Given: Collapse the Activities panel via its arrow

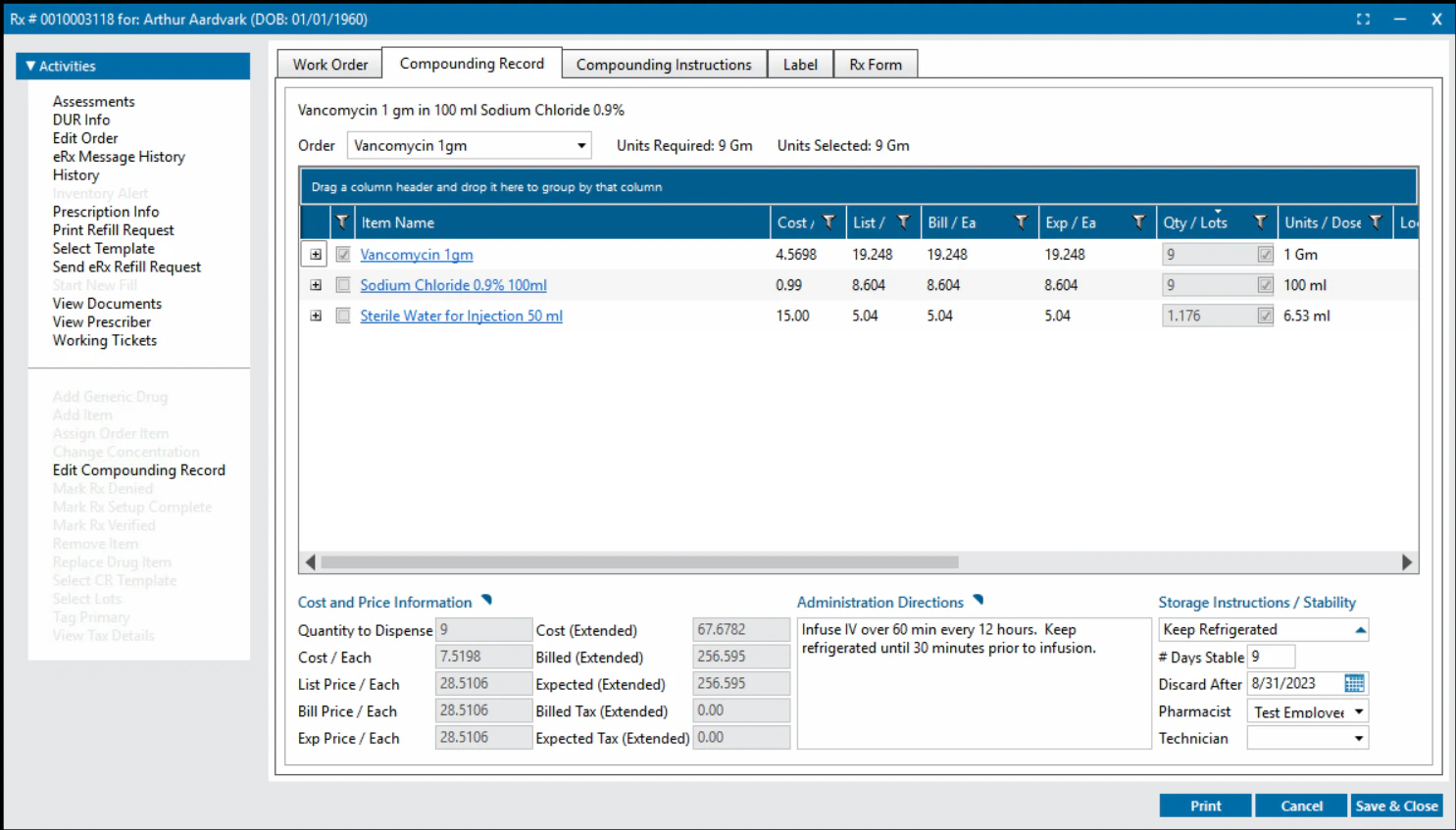Looking at the screenshot, I should (x=32, y=66).
